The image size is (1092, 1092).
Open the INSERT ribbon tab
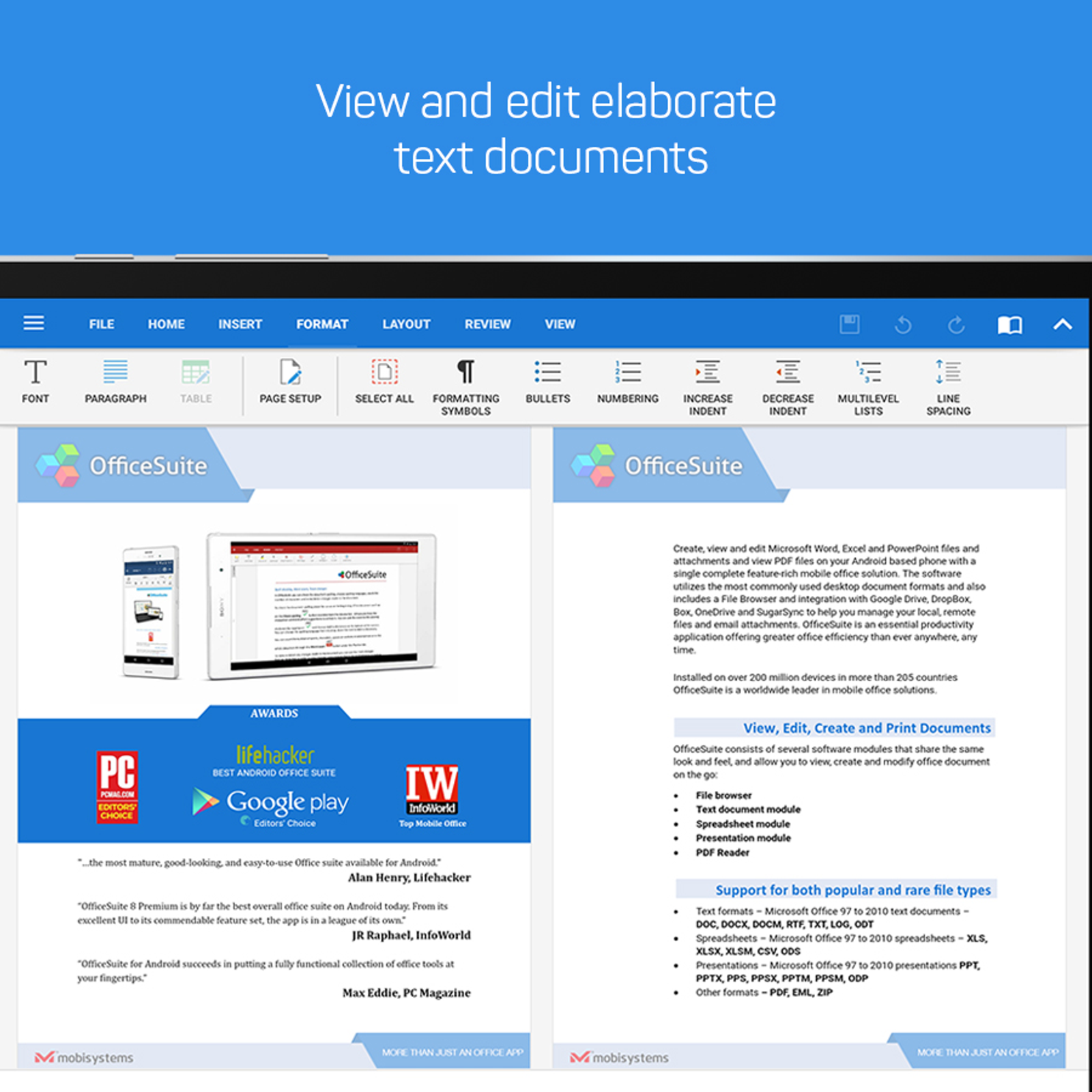pos(240,324)
